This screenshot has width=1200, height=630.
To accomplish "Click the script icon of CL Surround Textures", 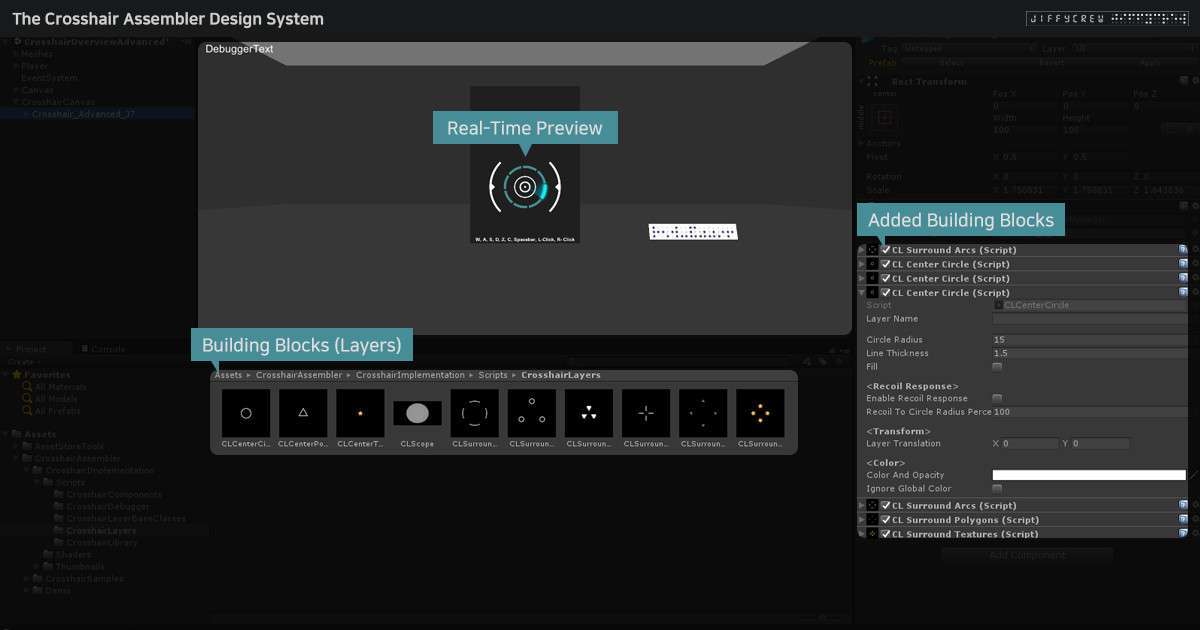I will [x=873, y=534].
